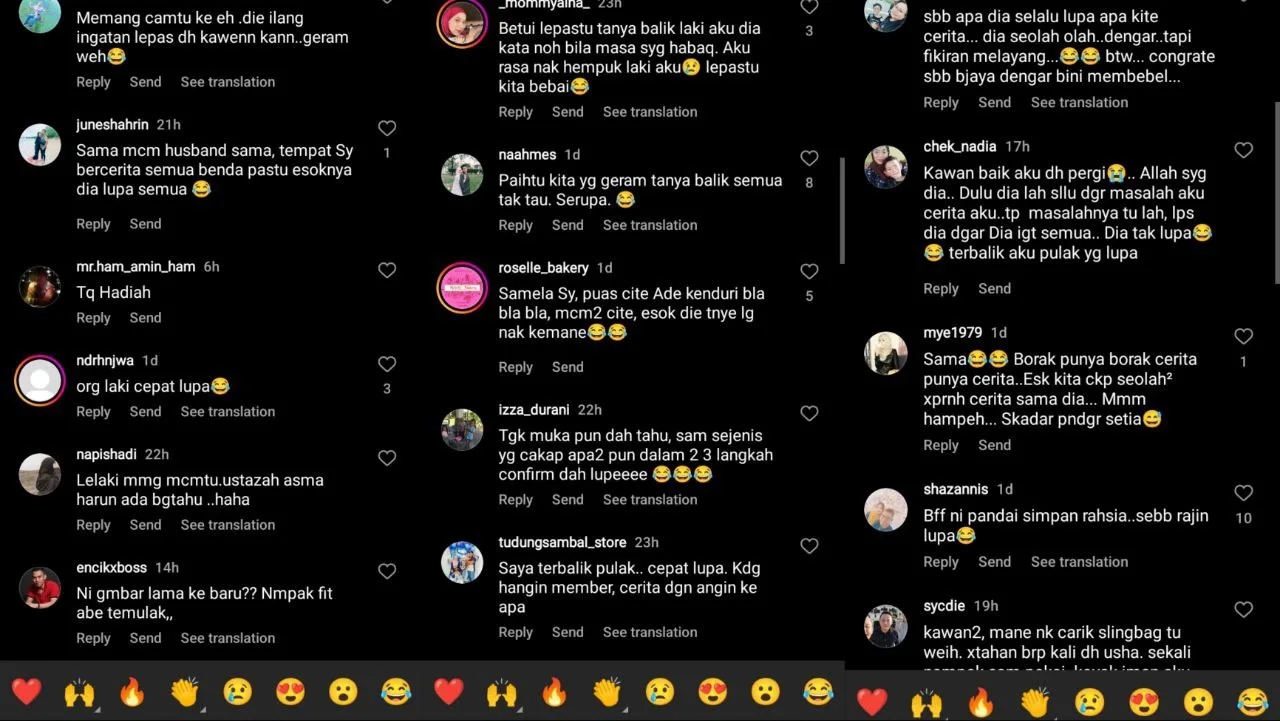Send mye1979's comment
This screenshot has height=721, width=1280.
pos(994,445)
